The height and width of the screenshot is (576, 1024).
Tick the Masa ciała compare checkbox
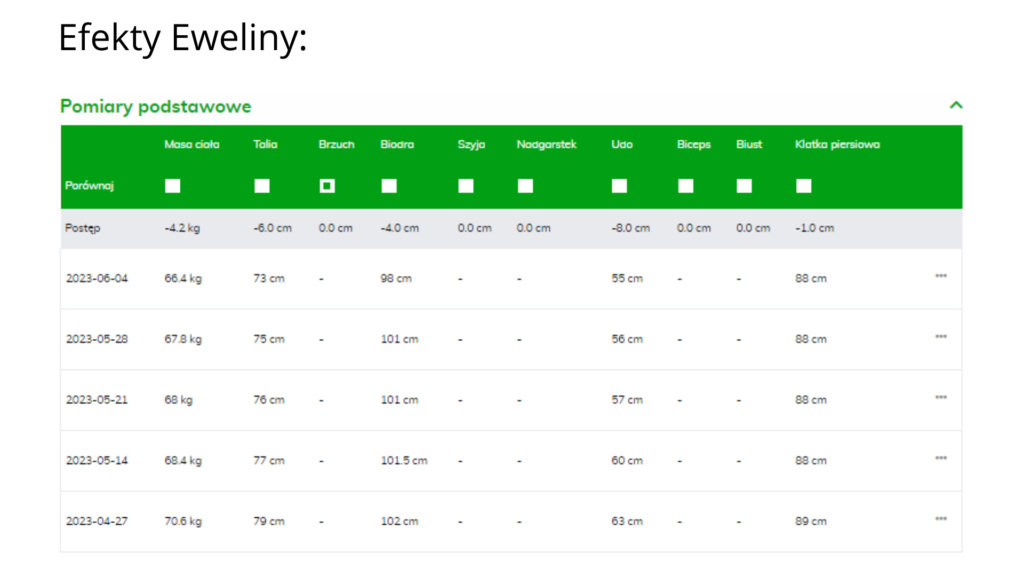pos(173,186)
